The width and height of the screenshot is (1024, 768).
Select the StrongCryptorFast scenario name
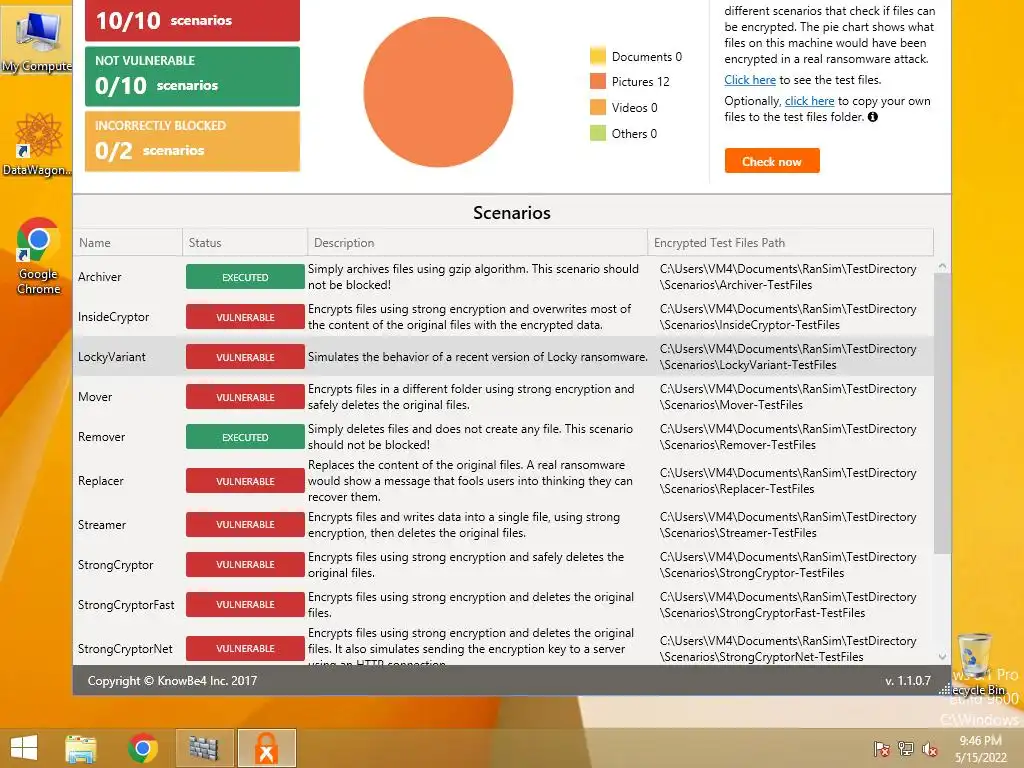point(126,605)
